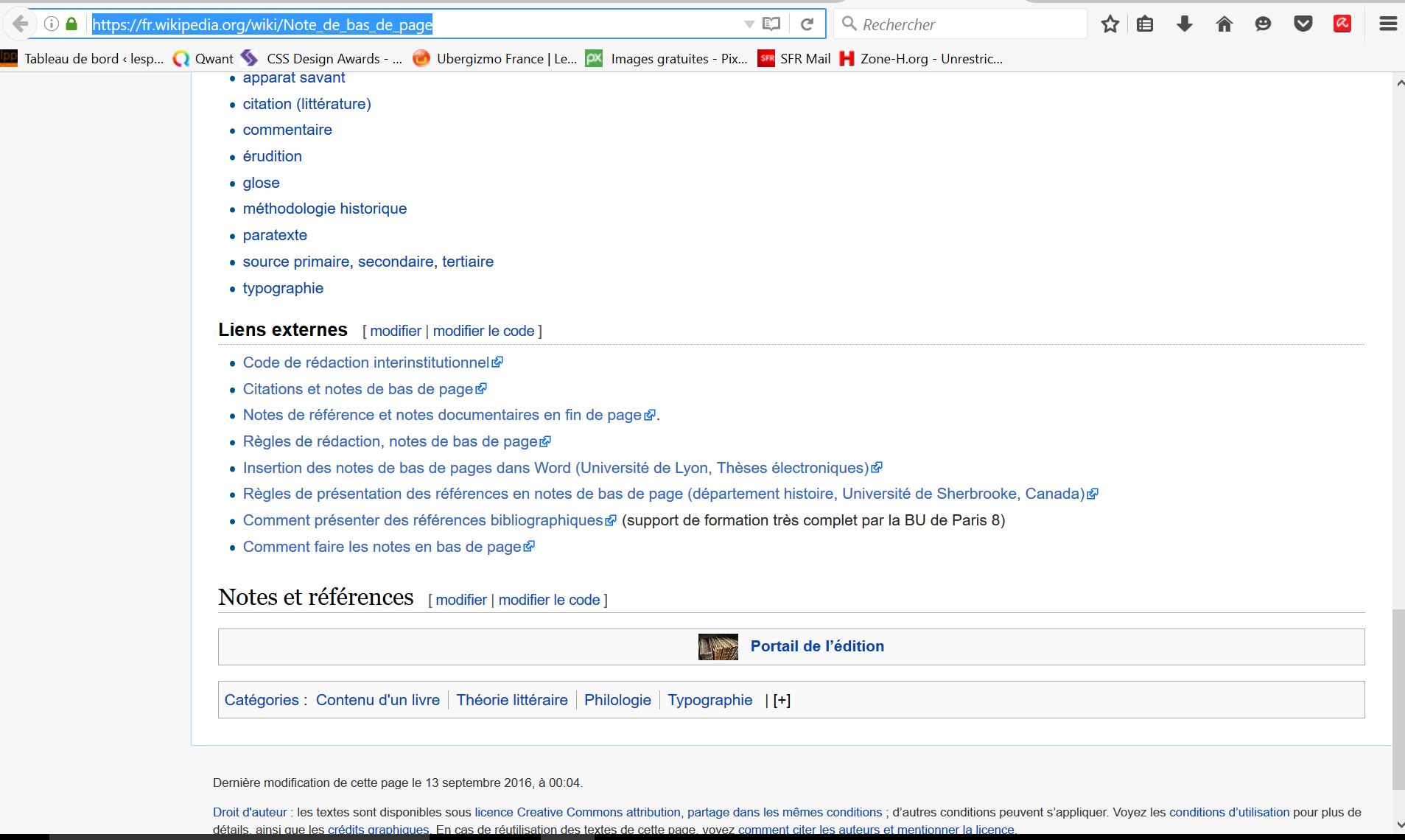Screen dimensions: 1405x840
Task: Click the vertical scrollbar thumb
Action: 1398,699
